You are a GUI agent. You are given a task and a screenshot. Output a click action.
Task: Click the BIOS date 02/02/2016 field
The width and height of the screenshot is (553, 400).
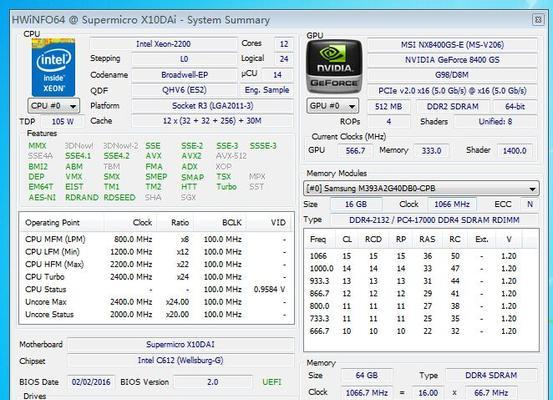click(x=91, y=382)
